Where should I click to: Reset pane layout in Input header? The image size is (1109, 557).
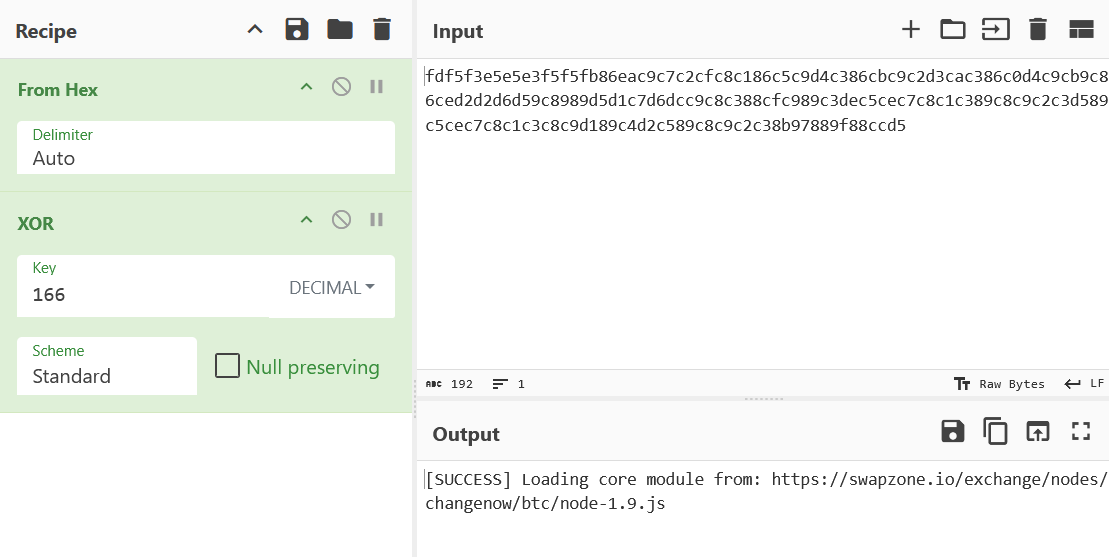click(1081, 30)
